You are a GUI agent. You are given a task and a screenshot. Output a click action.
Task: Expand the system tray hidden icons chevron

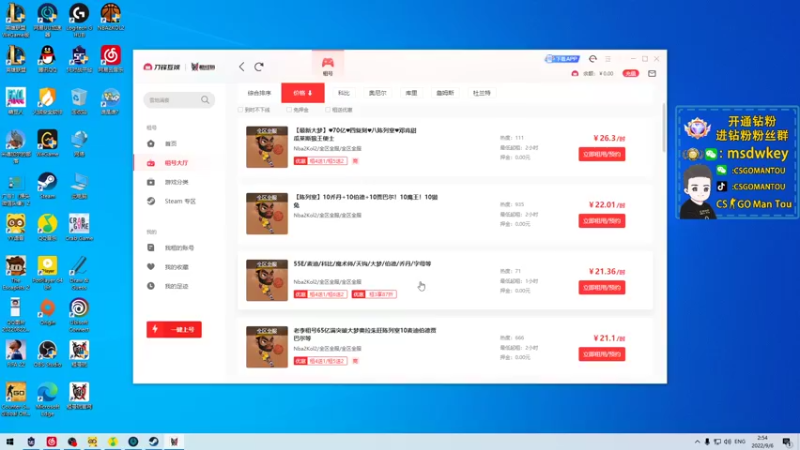pos(697,442)
